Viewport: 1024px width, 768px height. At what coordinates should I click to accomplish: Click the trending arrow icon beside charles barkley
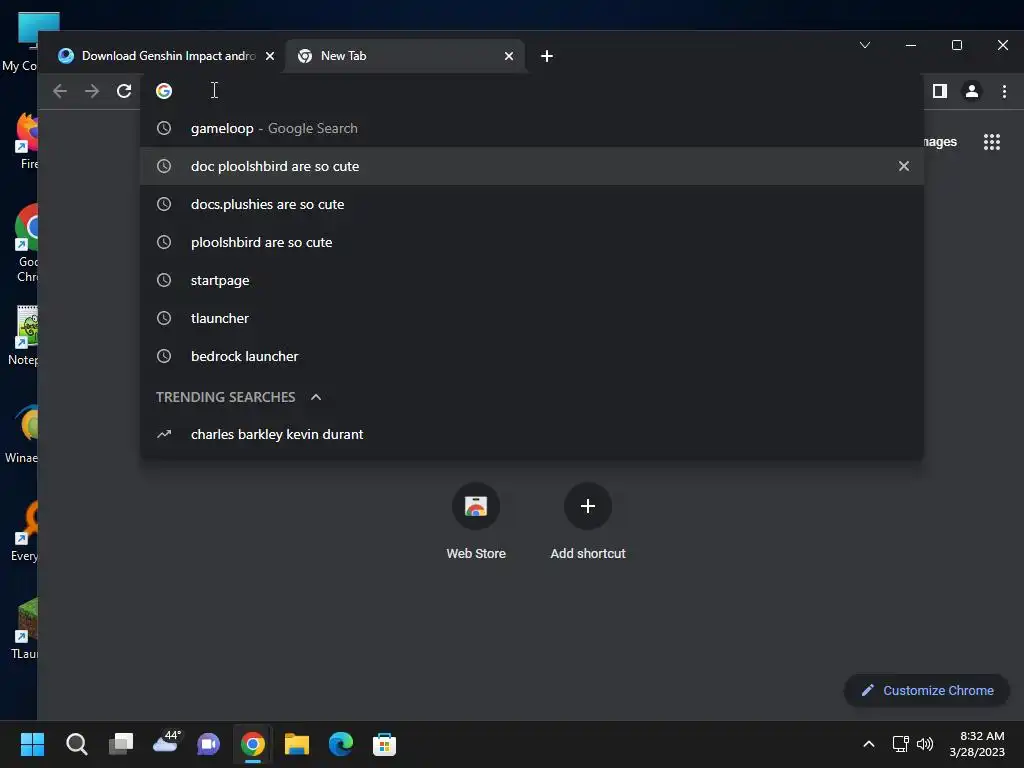coord(164,434)
